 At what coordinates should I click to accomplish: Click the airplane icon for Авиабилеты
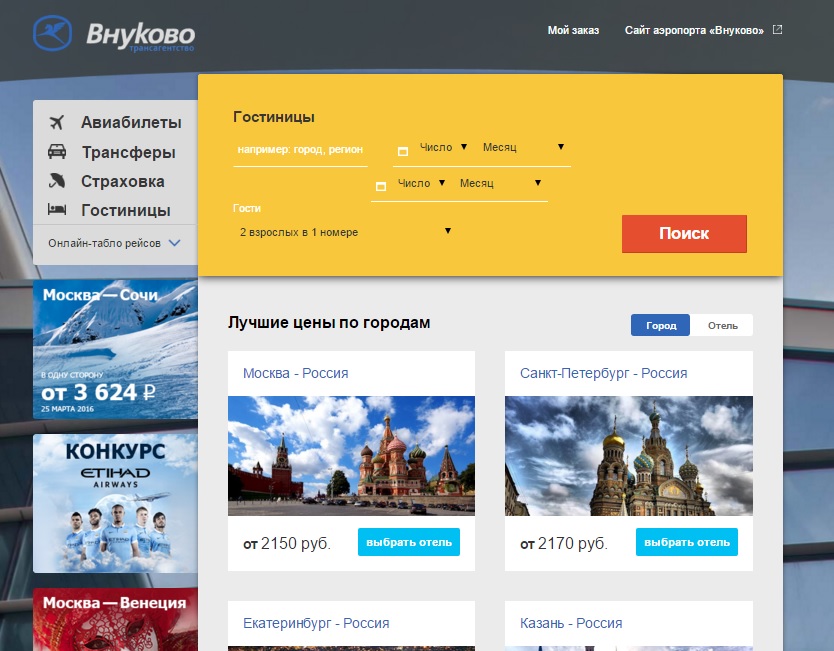[57, 123]
